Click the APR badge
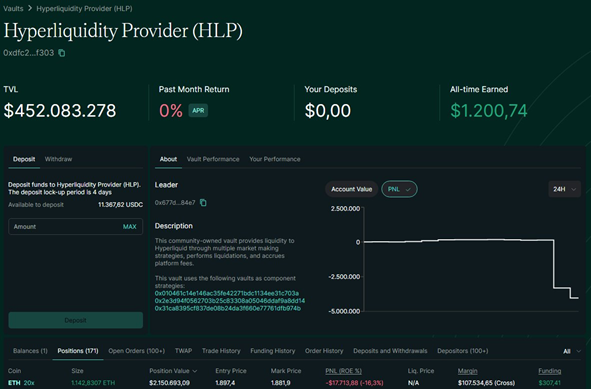Image resolution: width=591 pixels, height=389 pixels. coord(198,110)
